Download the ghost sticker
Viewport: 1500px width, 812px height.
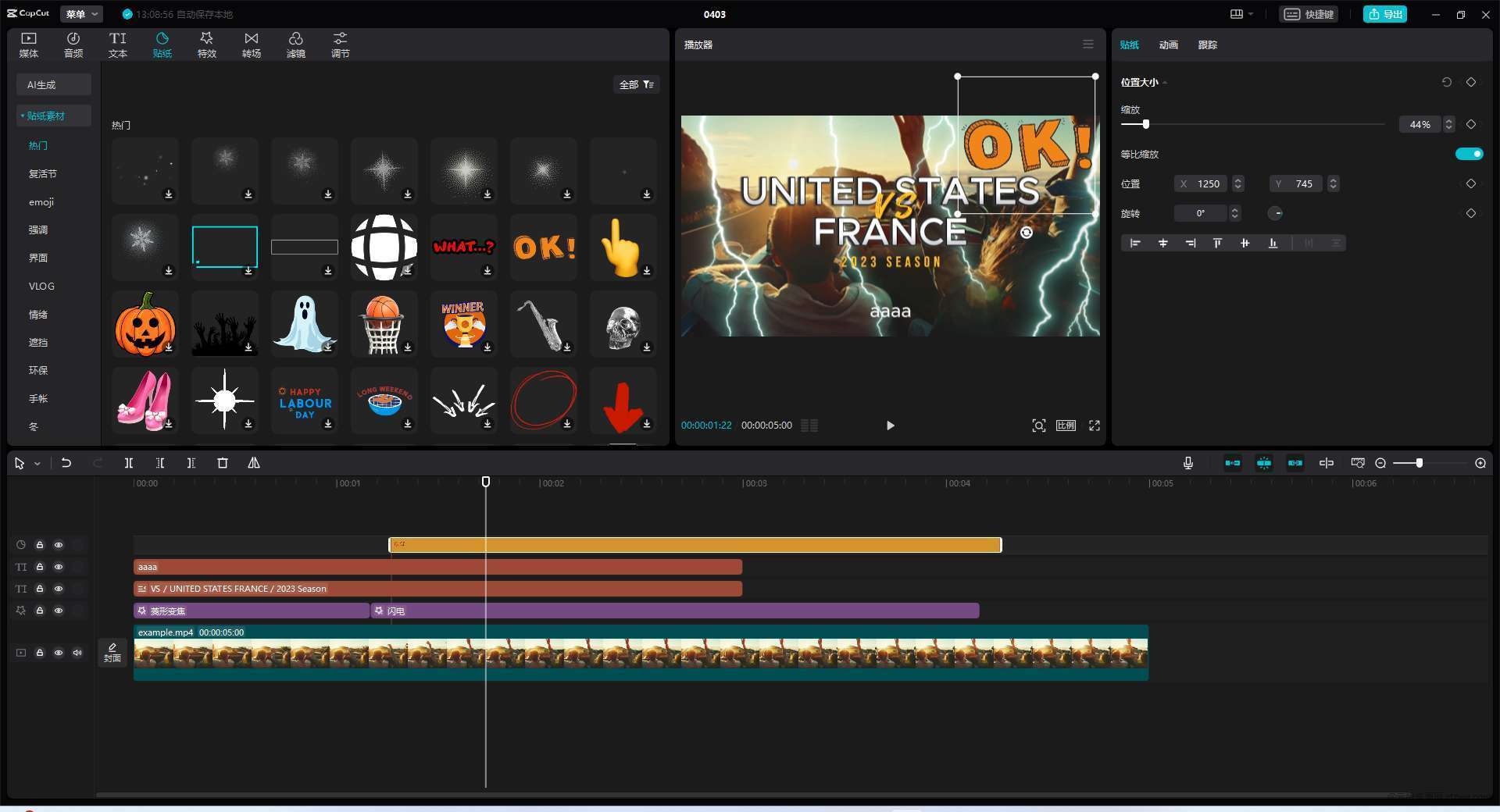coord(328,347)
